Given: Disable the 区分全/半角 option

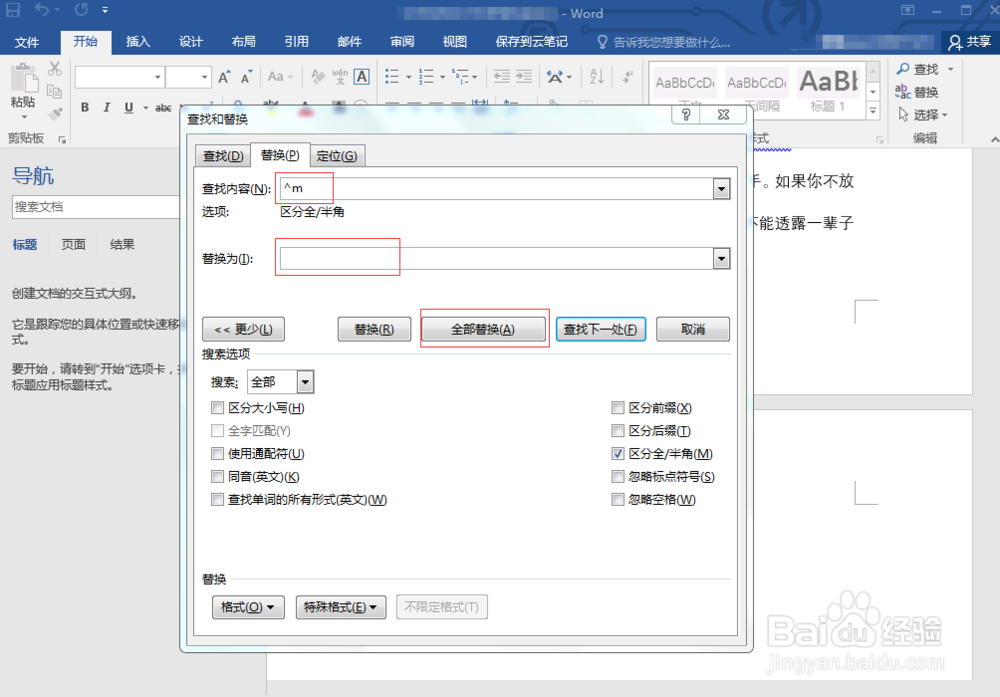Looking at the screenshot, I should (x=618, y=453).
